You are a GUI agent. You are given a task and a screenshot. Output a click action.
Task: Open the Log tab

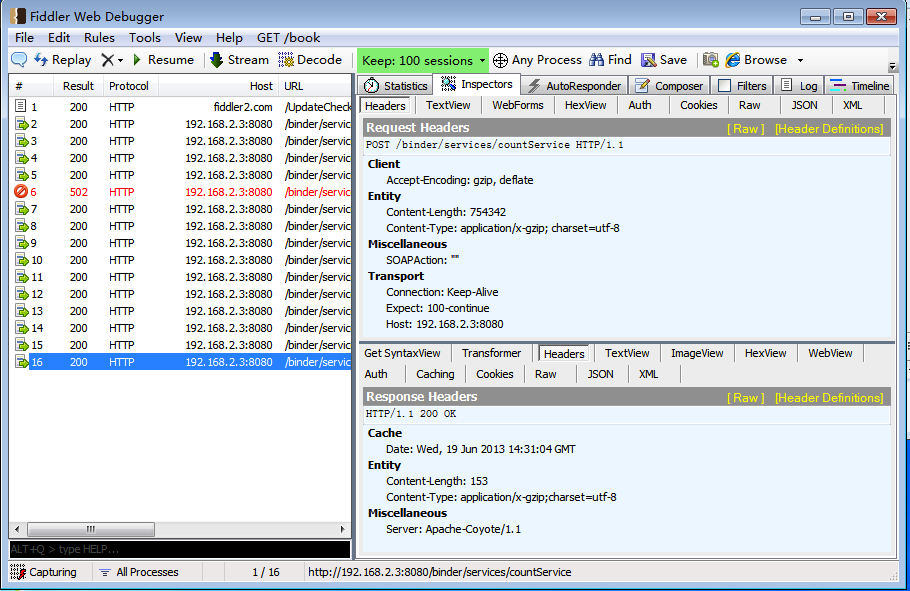[799, 86]
